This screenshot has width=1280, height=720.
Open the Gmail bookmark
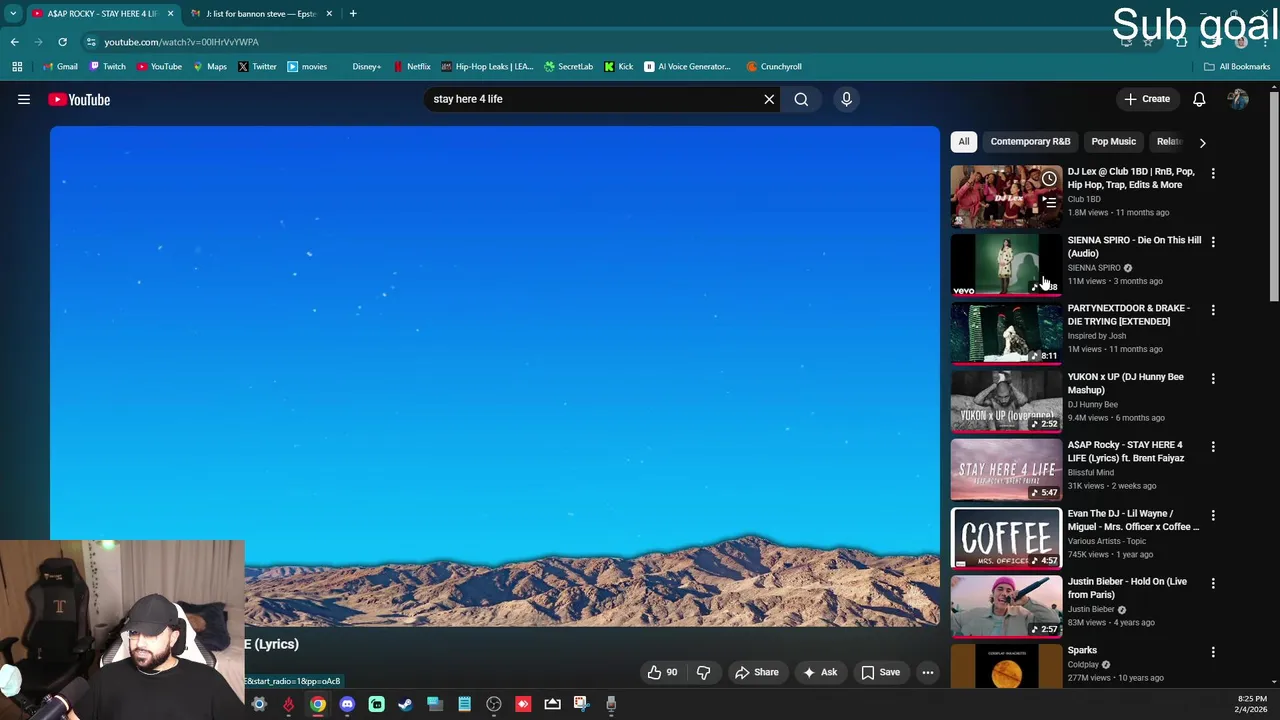(x=60, y=66)
